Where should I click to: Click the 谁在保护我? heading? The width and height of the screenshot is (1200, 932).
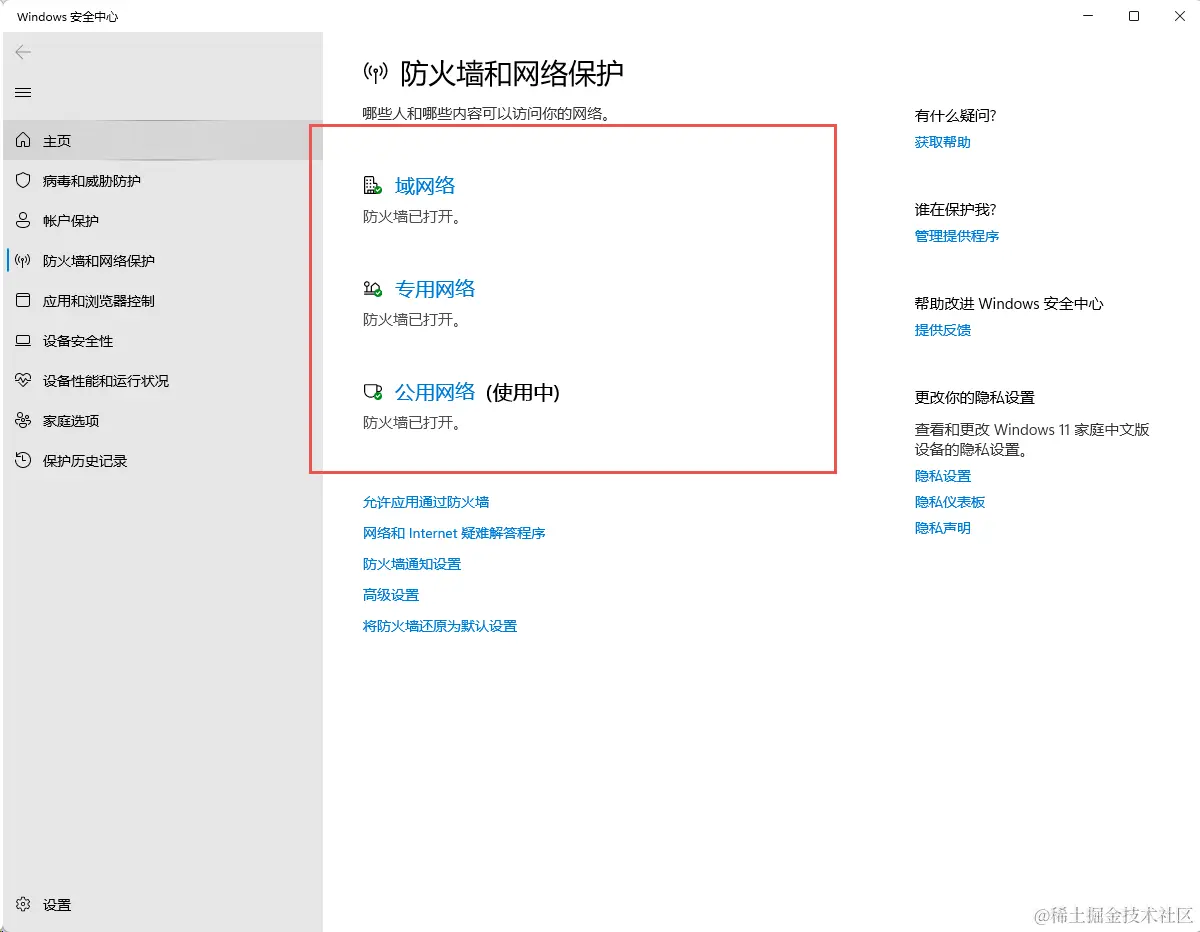tap(956, 210)
